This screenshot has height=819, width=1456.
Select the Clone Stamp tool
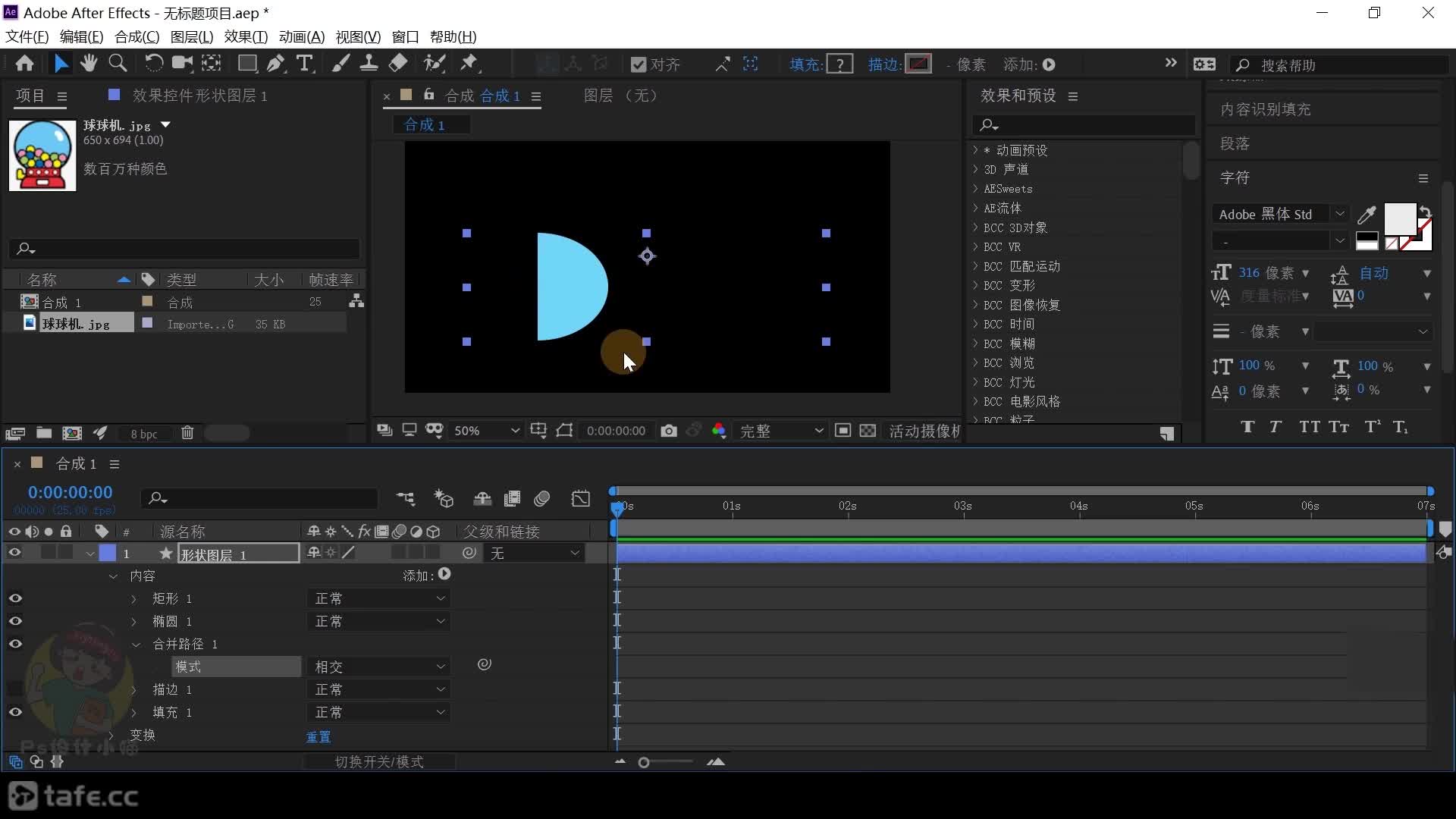[369, 64]
